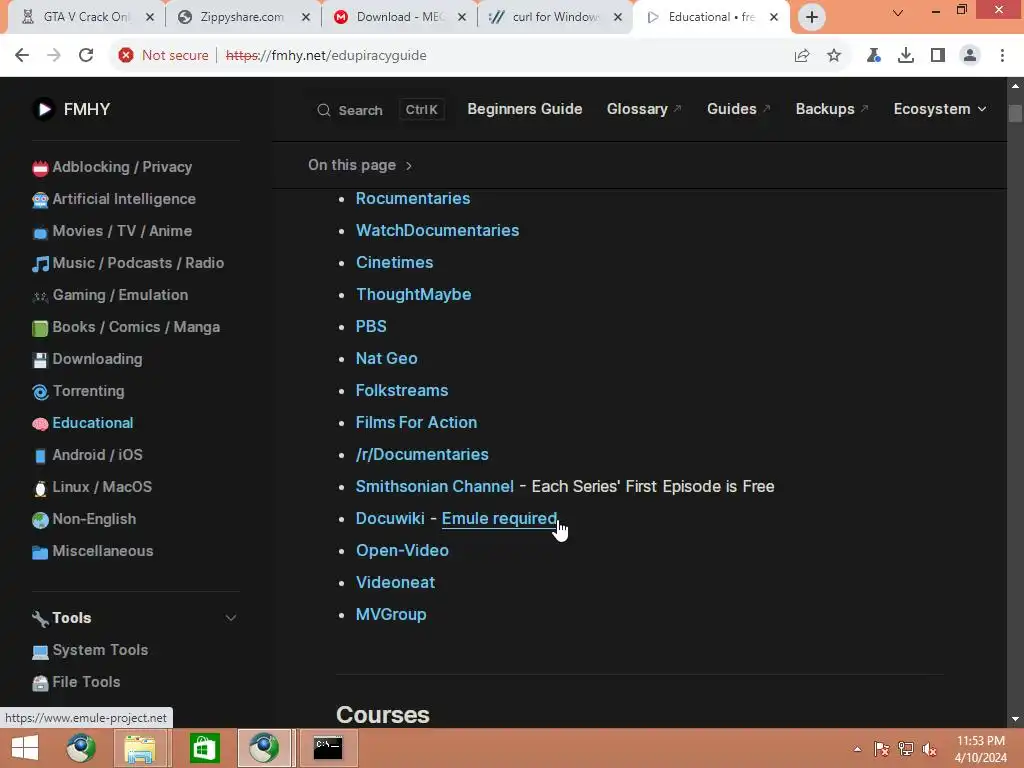Open the ThoughtMaybe link

(x=413, y=295)
